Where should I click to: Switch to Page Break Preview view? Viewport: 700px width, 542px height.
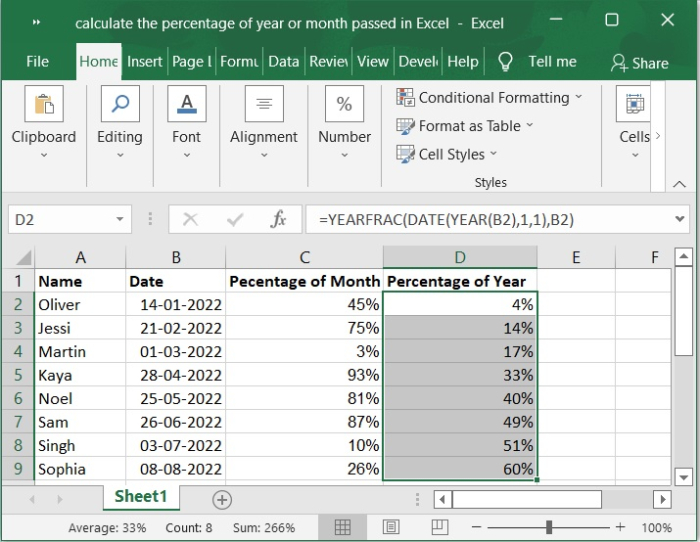439,527
